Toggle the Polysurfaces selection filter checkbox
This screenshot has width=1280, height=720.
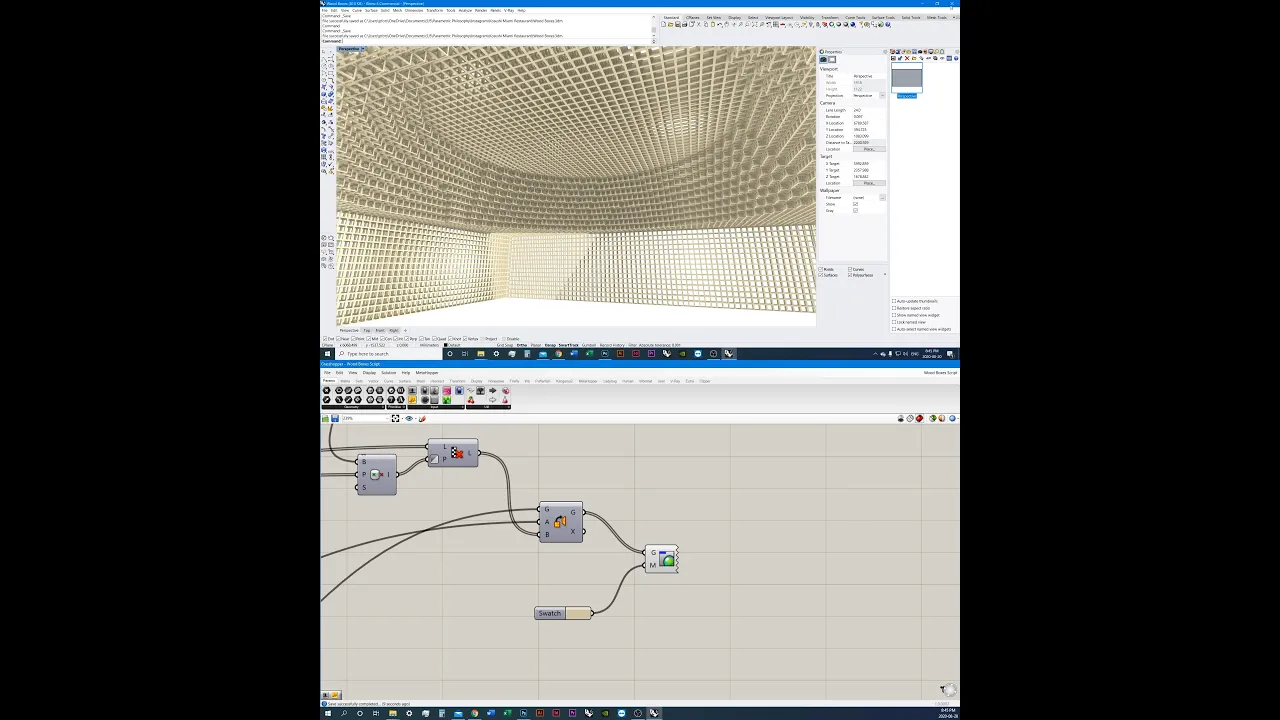pos(850,275)
